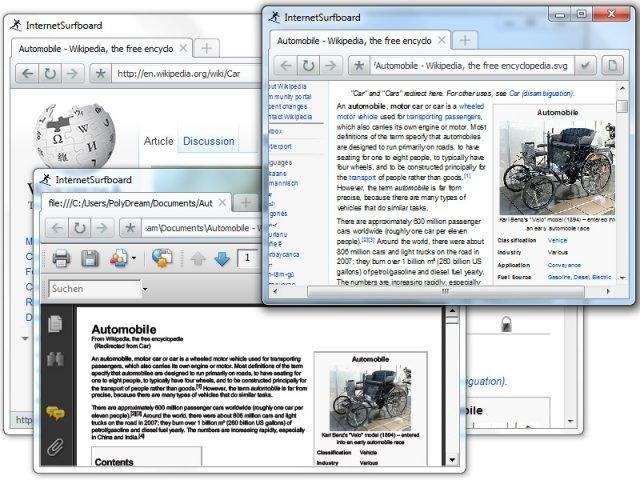The height and width of the screenshot is (480, 640).
Task: Select Automobile tab in front SVG window
Action: (x=354, y=41)
